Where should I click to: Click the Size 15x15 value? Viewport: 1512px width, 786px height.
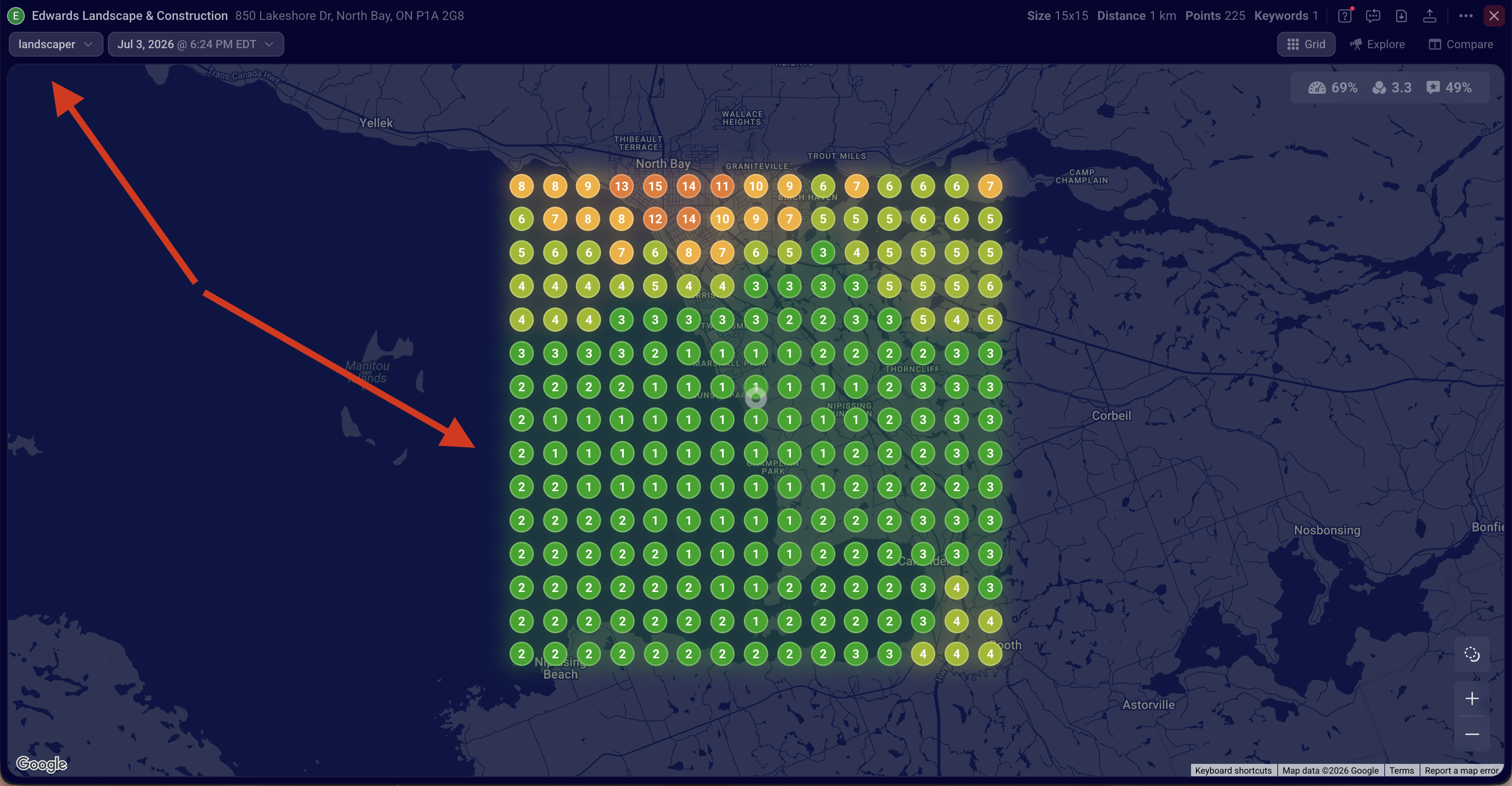(x=1057, y=16)
